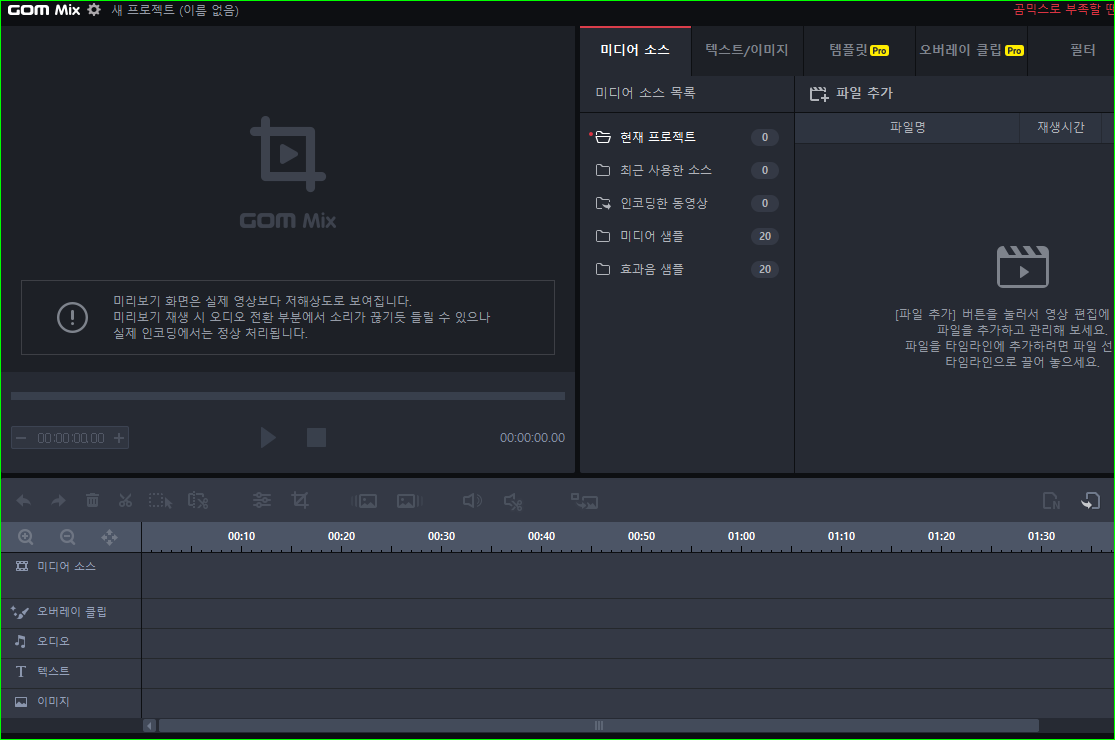Click the new project document icon

pos(1051,500)
